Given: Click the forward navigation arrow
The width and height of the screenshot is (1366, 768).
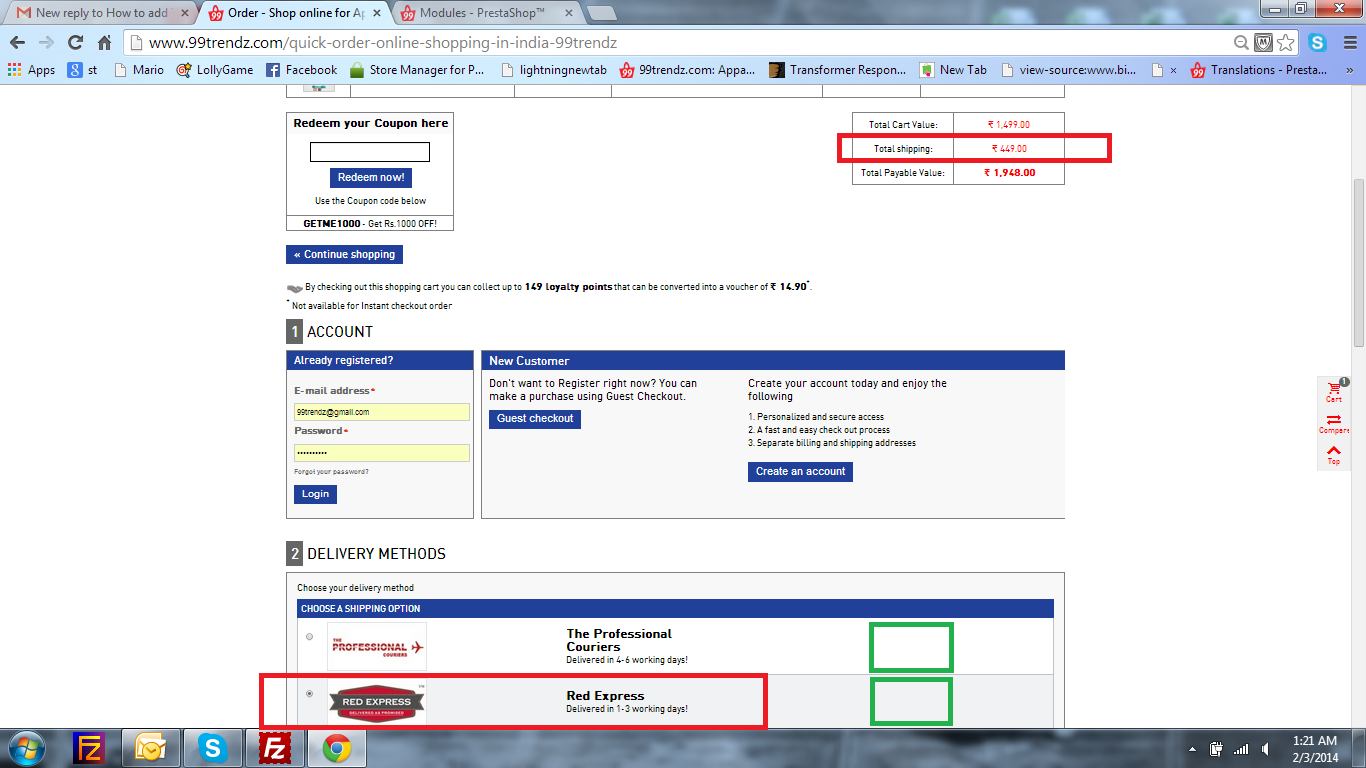Looking at the screenshot, I should click(x=46, y=43).
